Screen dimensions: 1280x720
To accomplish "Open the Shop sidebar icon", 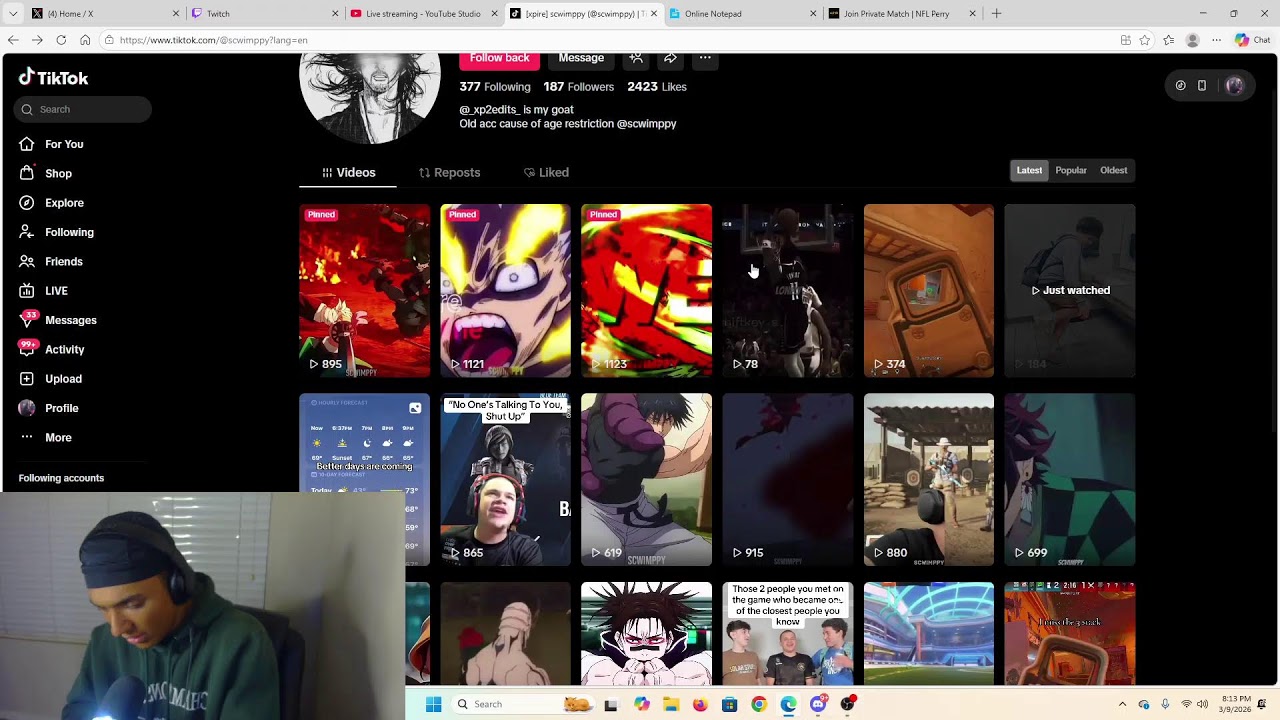I will tap(27, 173).
